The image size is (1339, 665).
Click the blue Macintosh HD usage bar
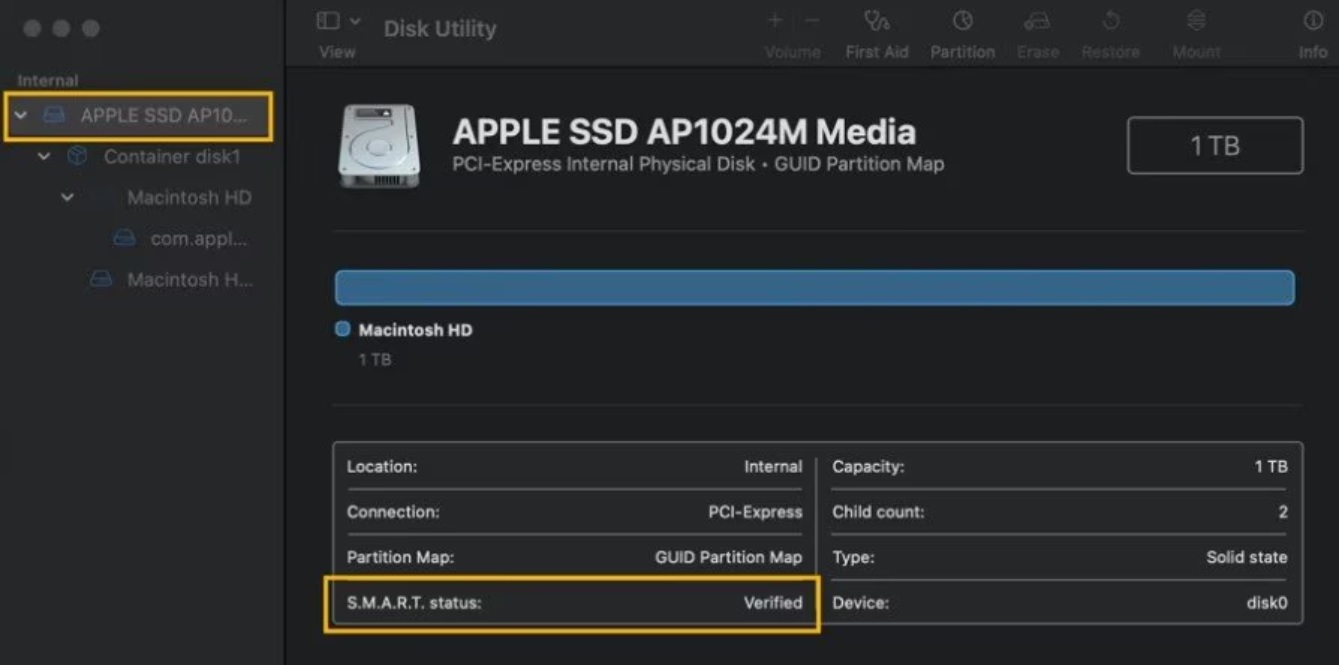tap(814, 288)
